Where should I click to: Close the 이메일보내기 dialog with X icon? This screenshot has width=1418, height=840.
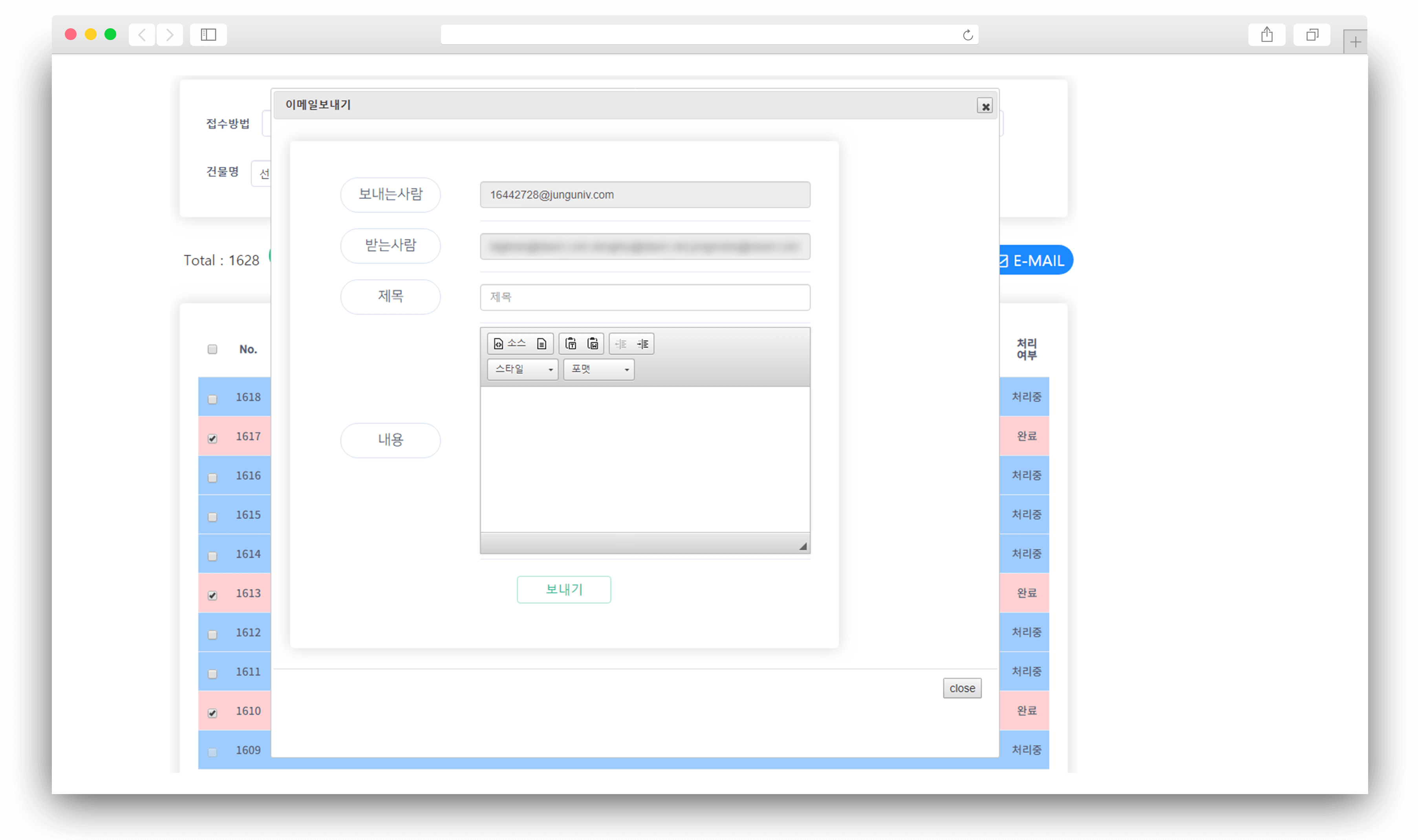[x=985, y=106]
